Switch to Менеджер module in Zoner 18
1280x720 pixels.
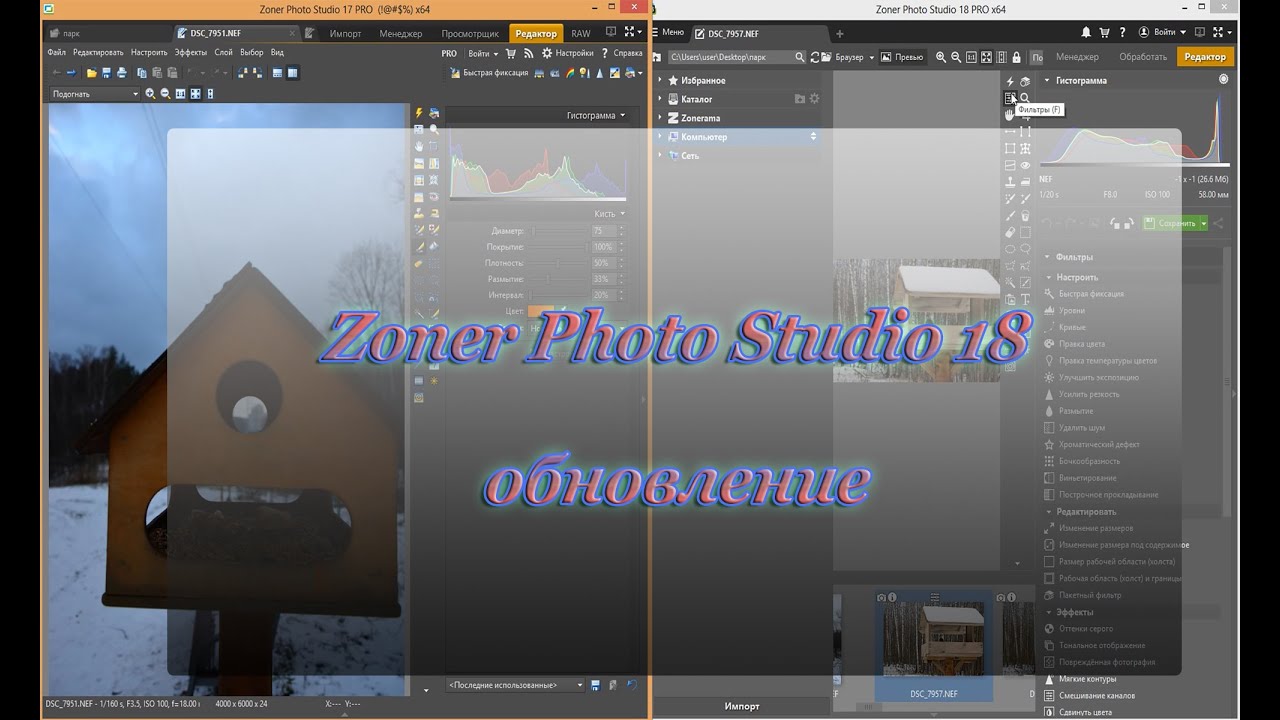[x=1077, y=57]
